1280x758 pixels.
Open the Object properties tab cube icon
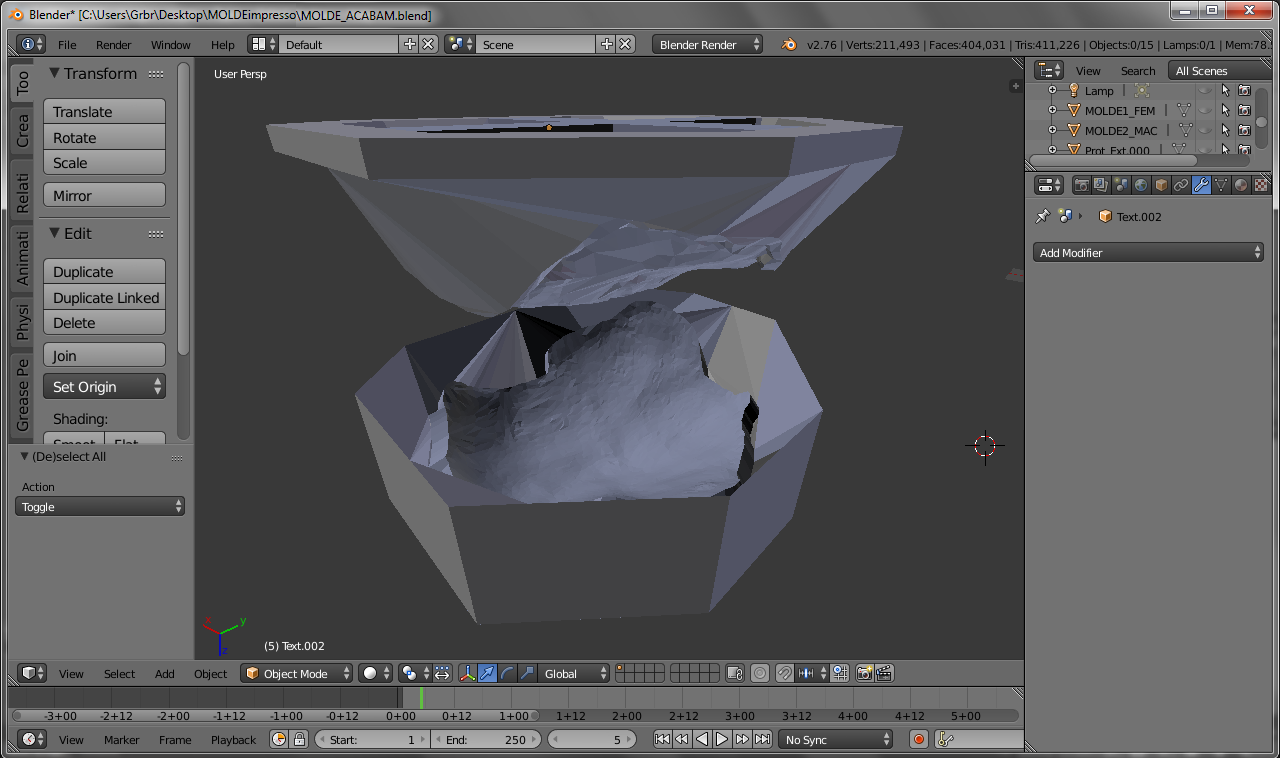point(1161,185)
